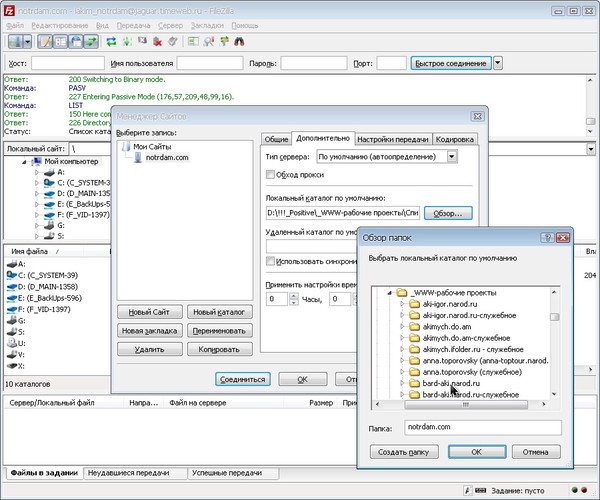Viewport: 600px width, 500px height.
Task: Click the Обзор... button
Action: [x=448, y=213]
